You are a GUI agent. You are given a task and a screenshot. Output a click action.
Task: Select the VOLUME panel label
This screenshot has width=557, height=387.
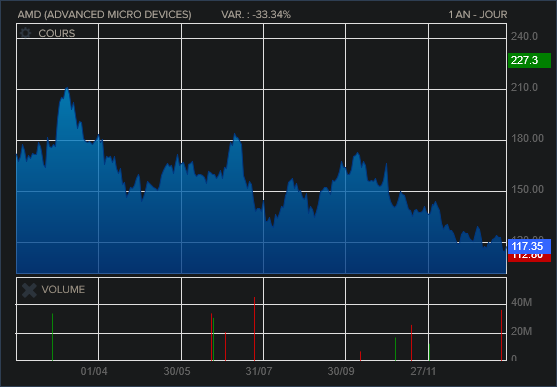[63, 290]
